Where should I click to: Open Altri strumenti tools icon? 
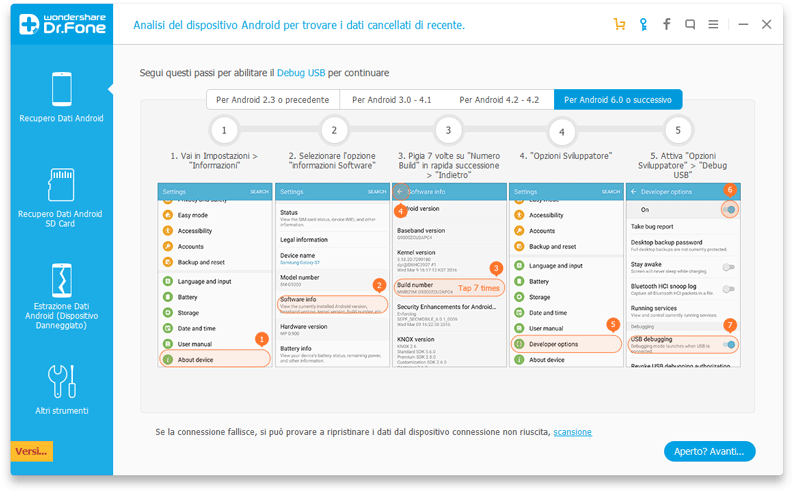pyautogui.click(x=62, y=381)
